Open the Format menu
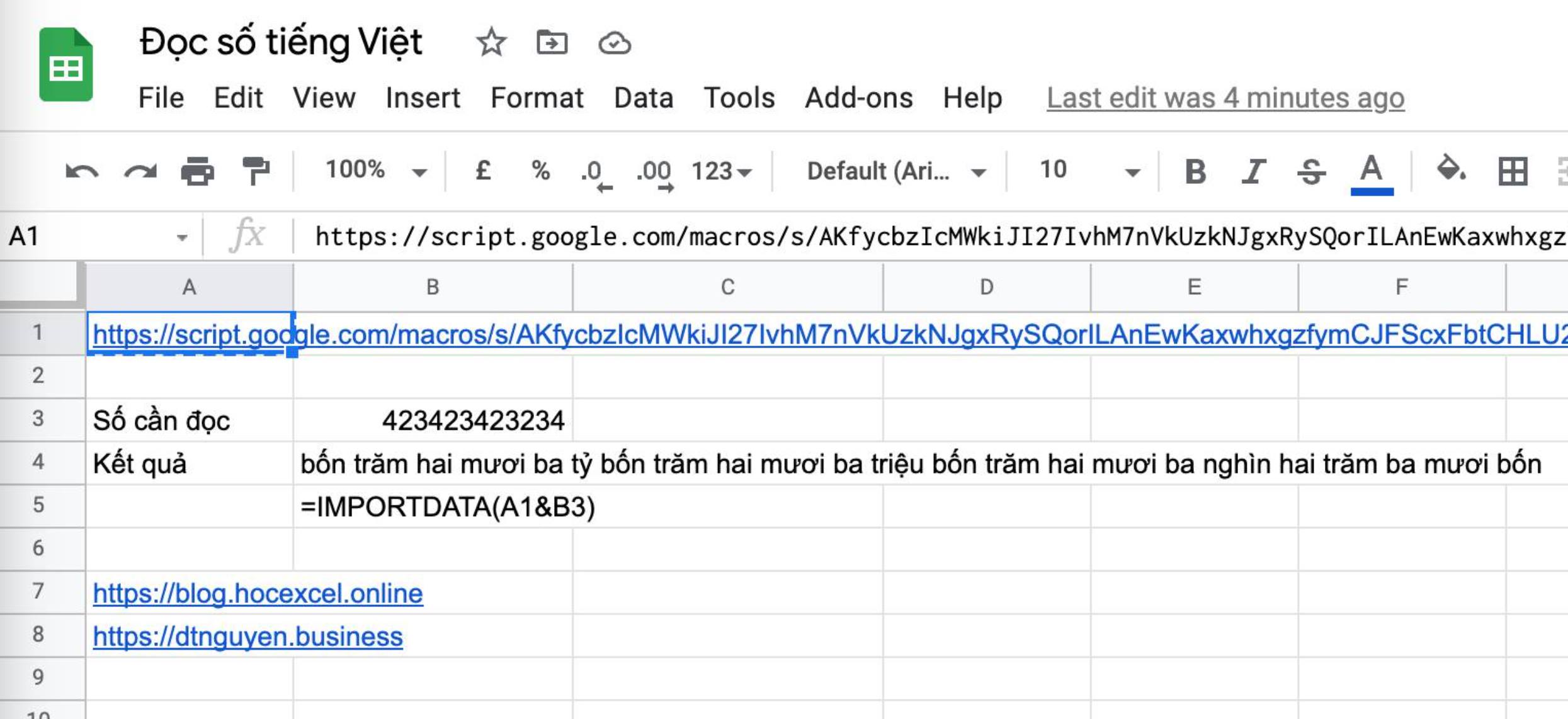This screenshot has height=719, width=1568. pos(537,98)
